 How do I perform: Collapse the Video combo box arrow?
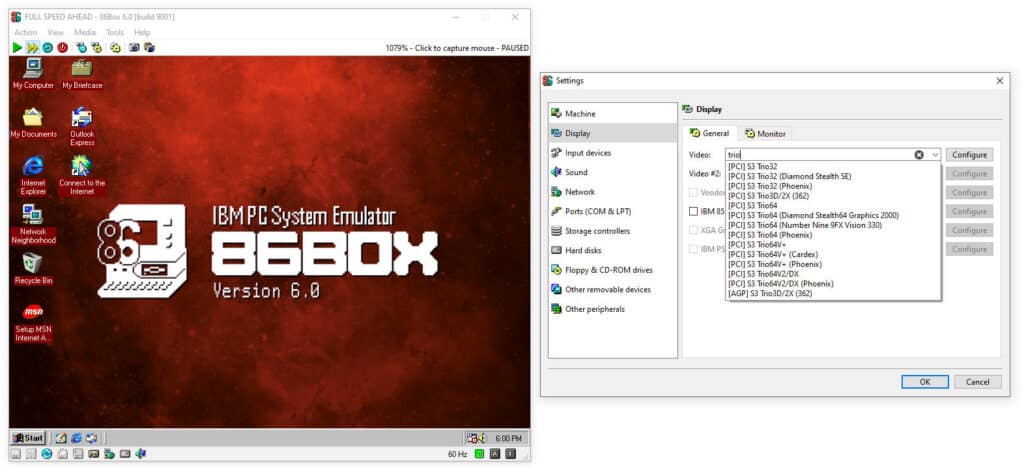click(x=935, y=155)
